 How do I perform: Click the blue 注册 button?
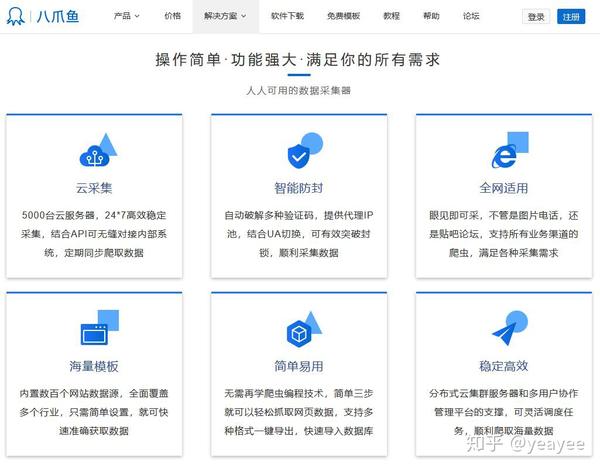571,16
